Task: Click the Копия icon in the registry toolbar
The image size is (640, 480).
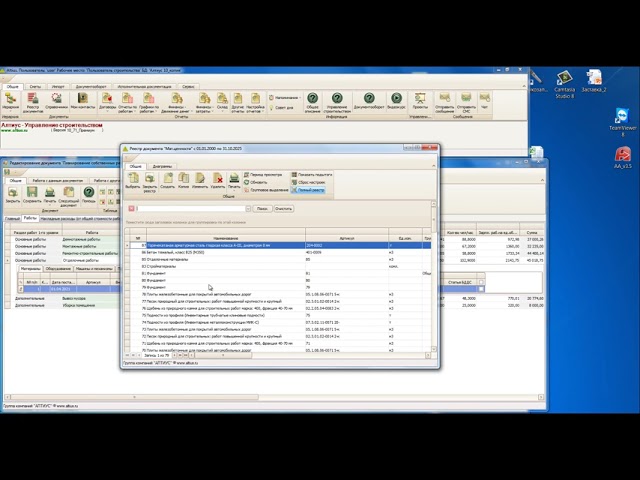Action: [183, 179]
